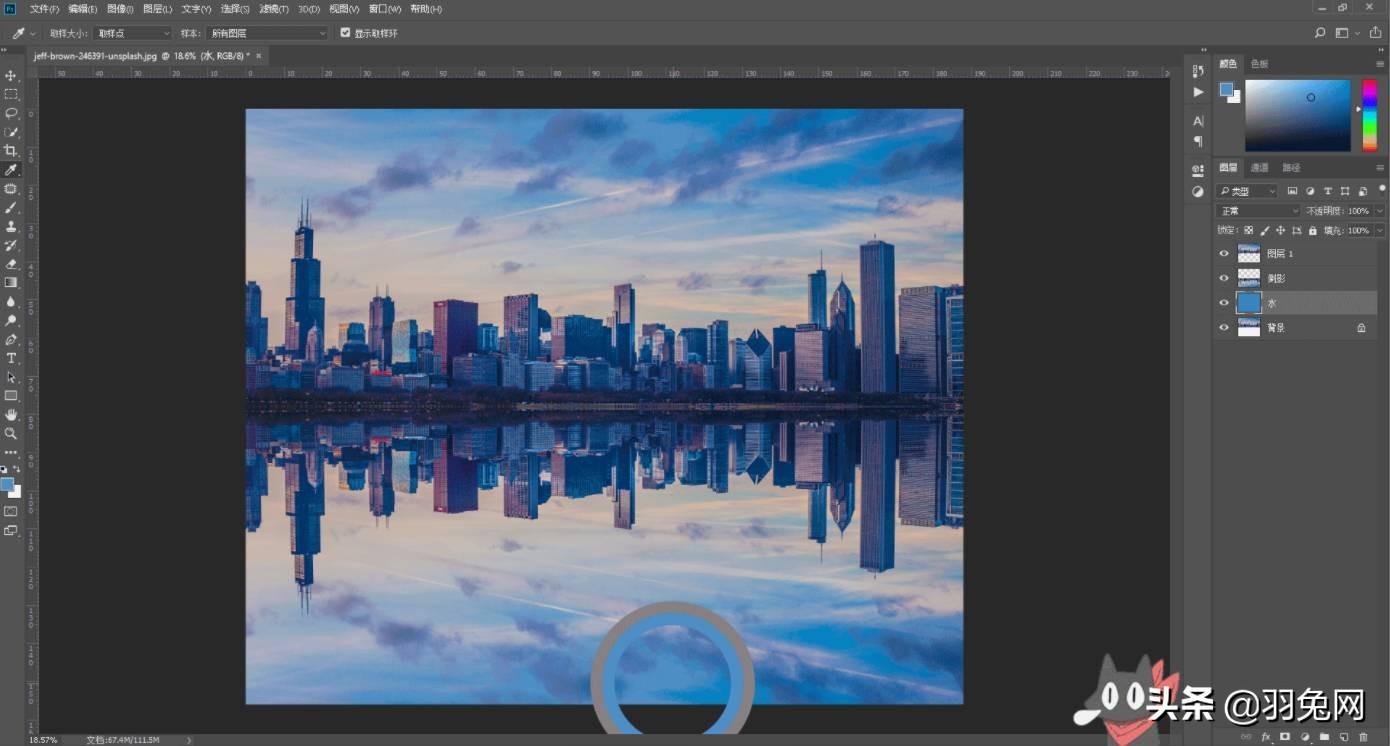This screenshot has width=1390, height=746.
Task: Create new adjustment layer icon
Action: 1305,737
